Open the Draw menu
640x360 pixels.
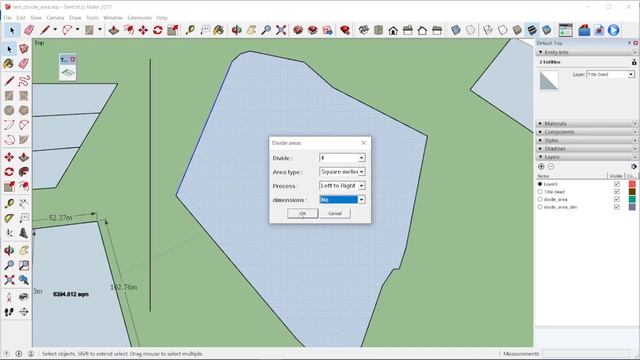point(75,18)
